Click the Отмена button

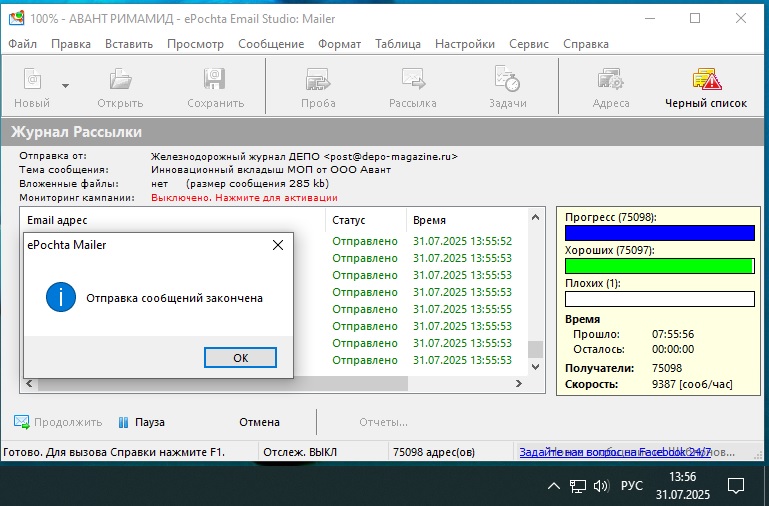tap(259, 422)
